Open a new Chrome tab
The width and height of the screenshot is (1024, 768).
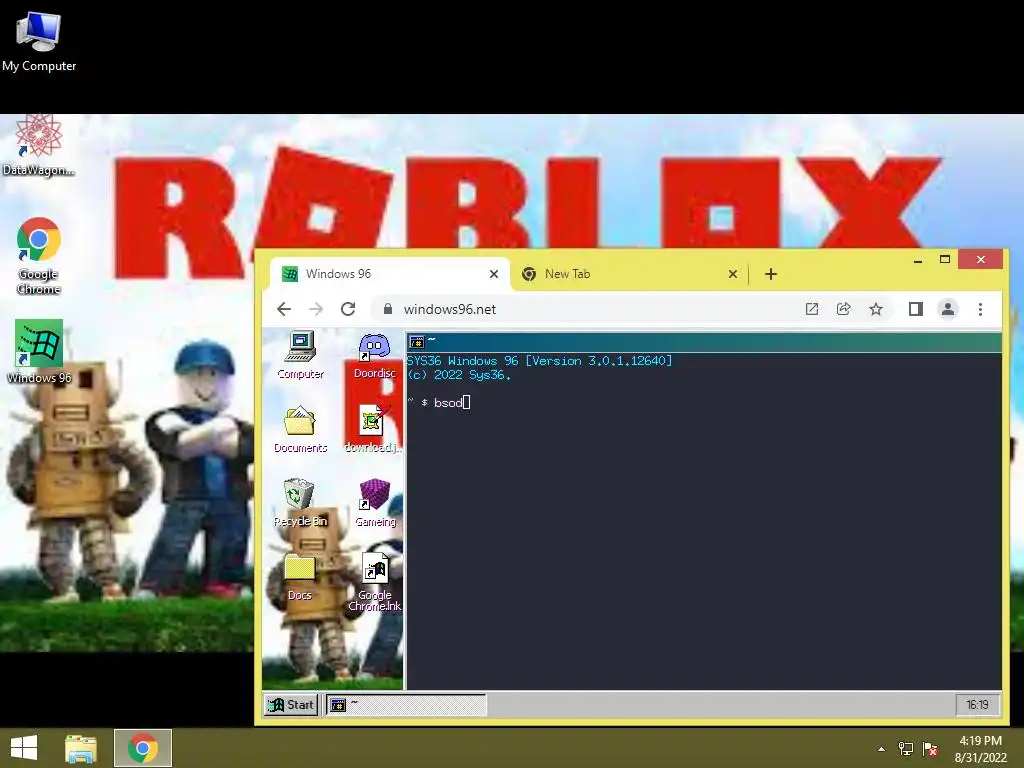click(771, 274)
